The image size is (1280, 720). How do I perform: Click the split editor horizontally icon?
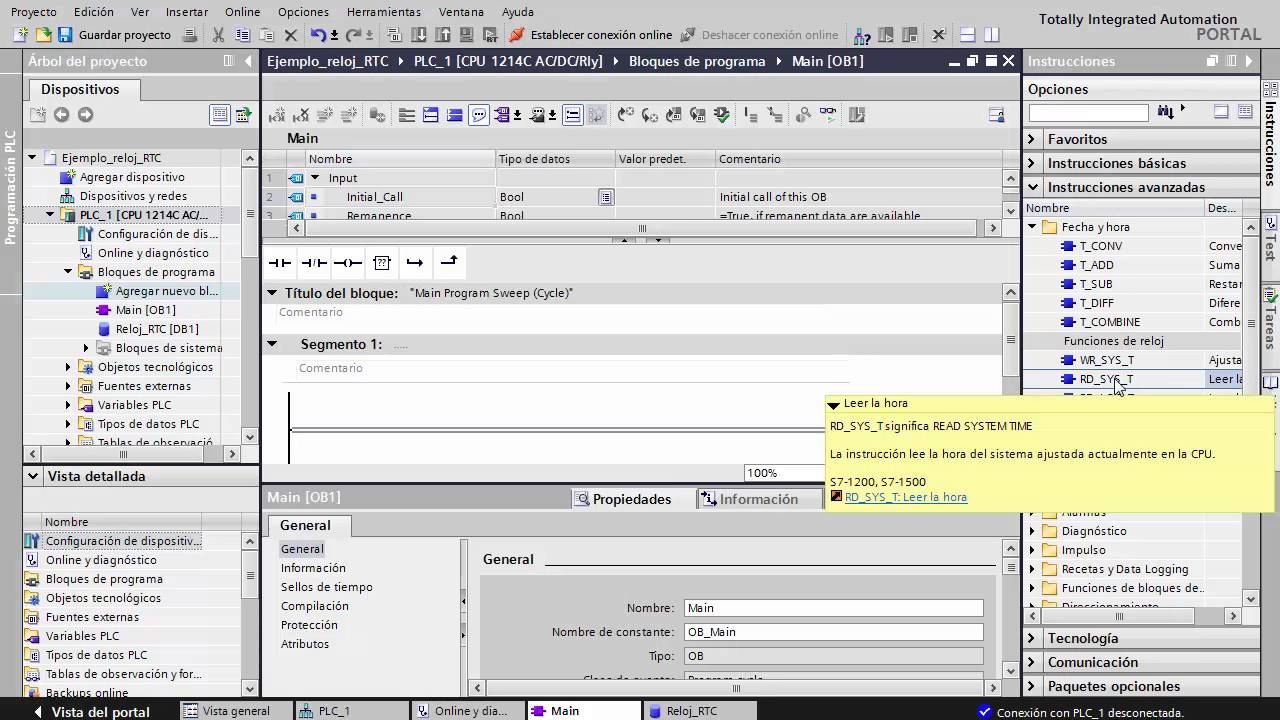pyautogui.click(x=967, y=35)
